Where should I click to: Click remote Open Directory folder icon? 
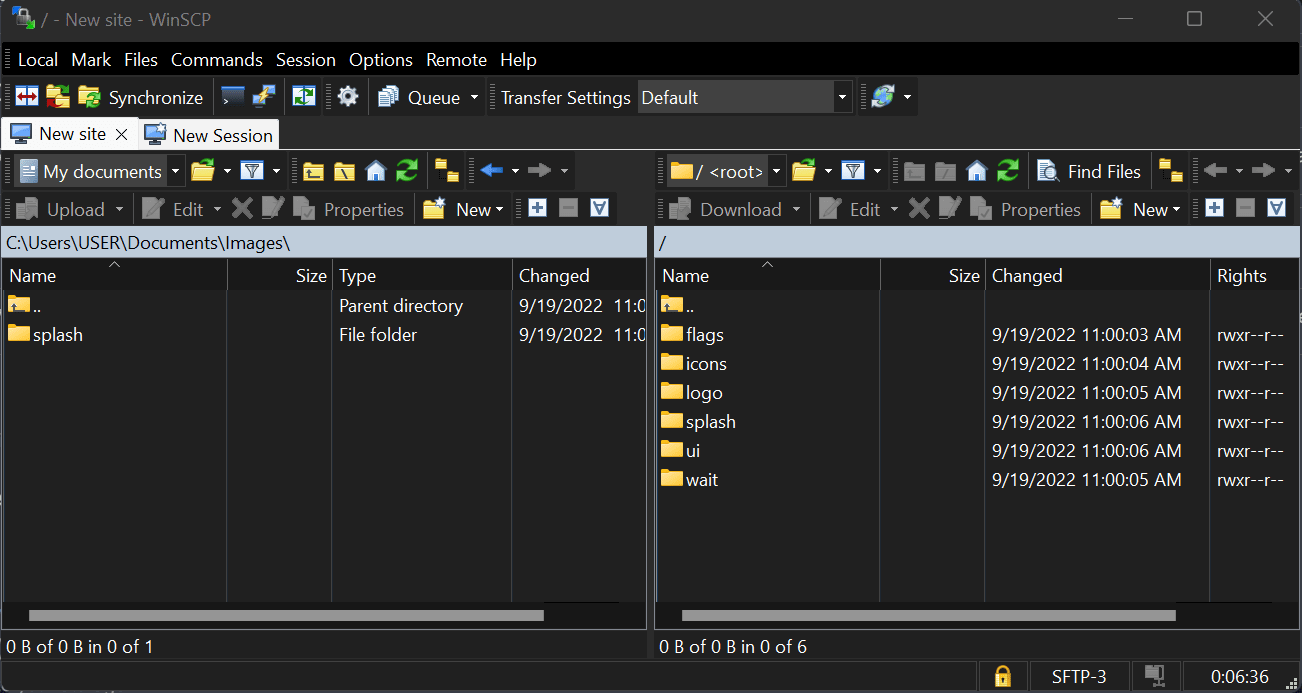[804, 171]
